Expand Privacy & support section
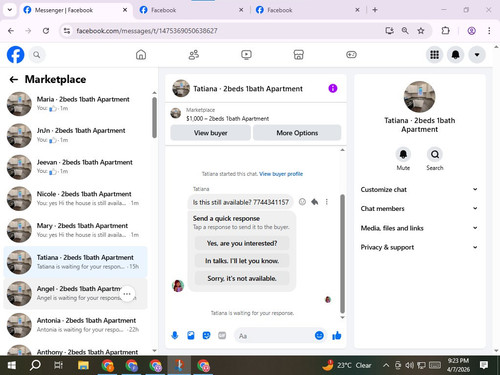500x375 pixels. pos(419,247)
